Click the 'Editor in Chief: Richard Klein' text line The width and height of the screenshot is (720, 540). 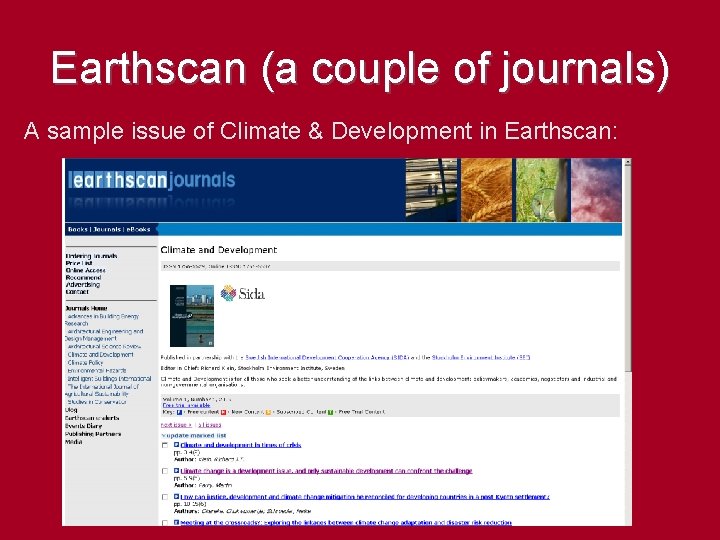(253, 368)
